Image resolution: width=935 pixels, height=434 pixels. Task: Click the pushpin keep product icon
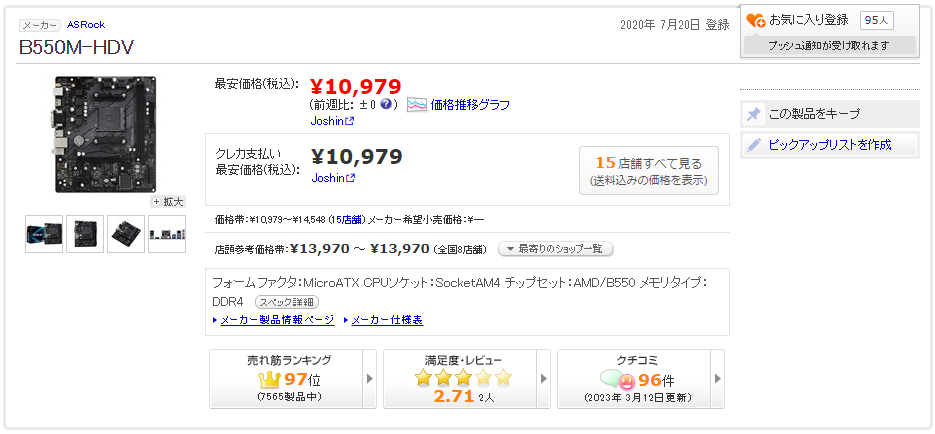[x=754, y=114]
